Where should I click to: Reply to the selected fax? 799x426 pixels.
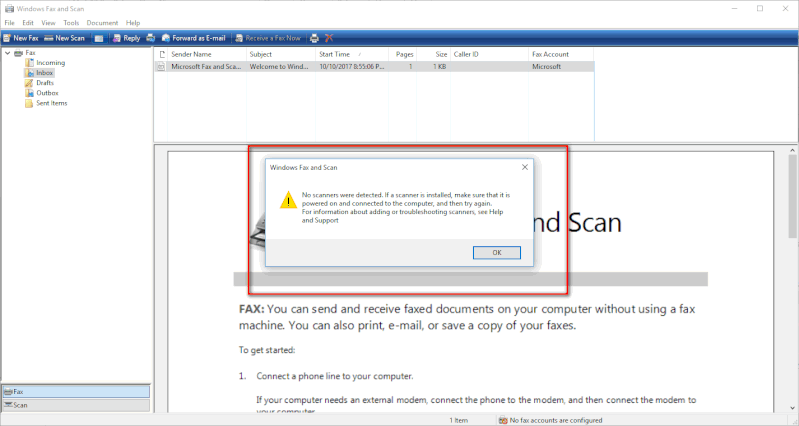[126, 38]
